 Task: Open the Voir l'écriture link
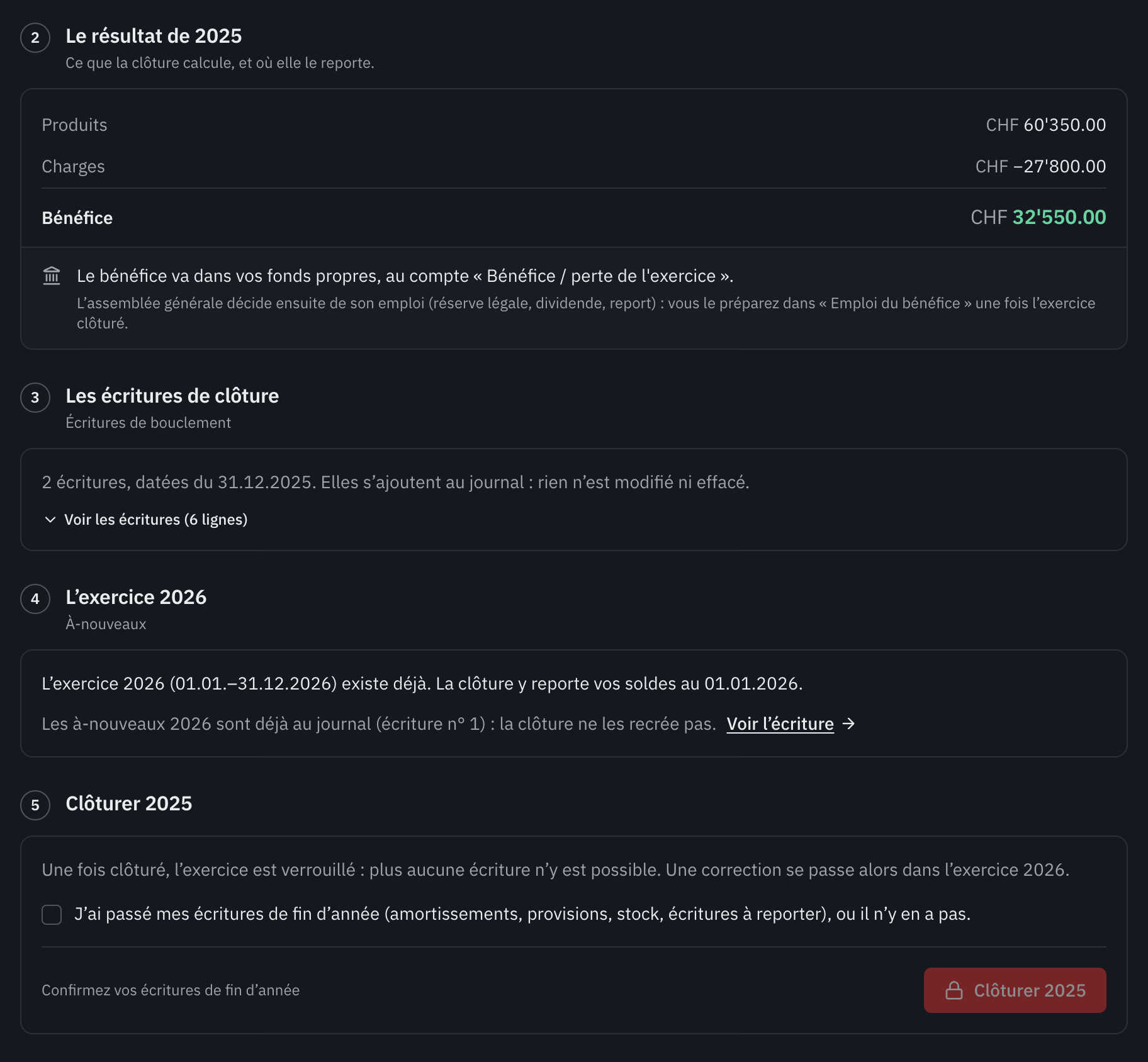[x=780, y=724]
